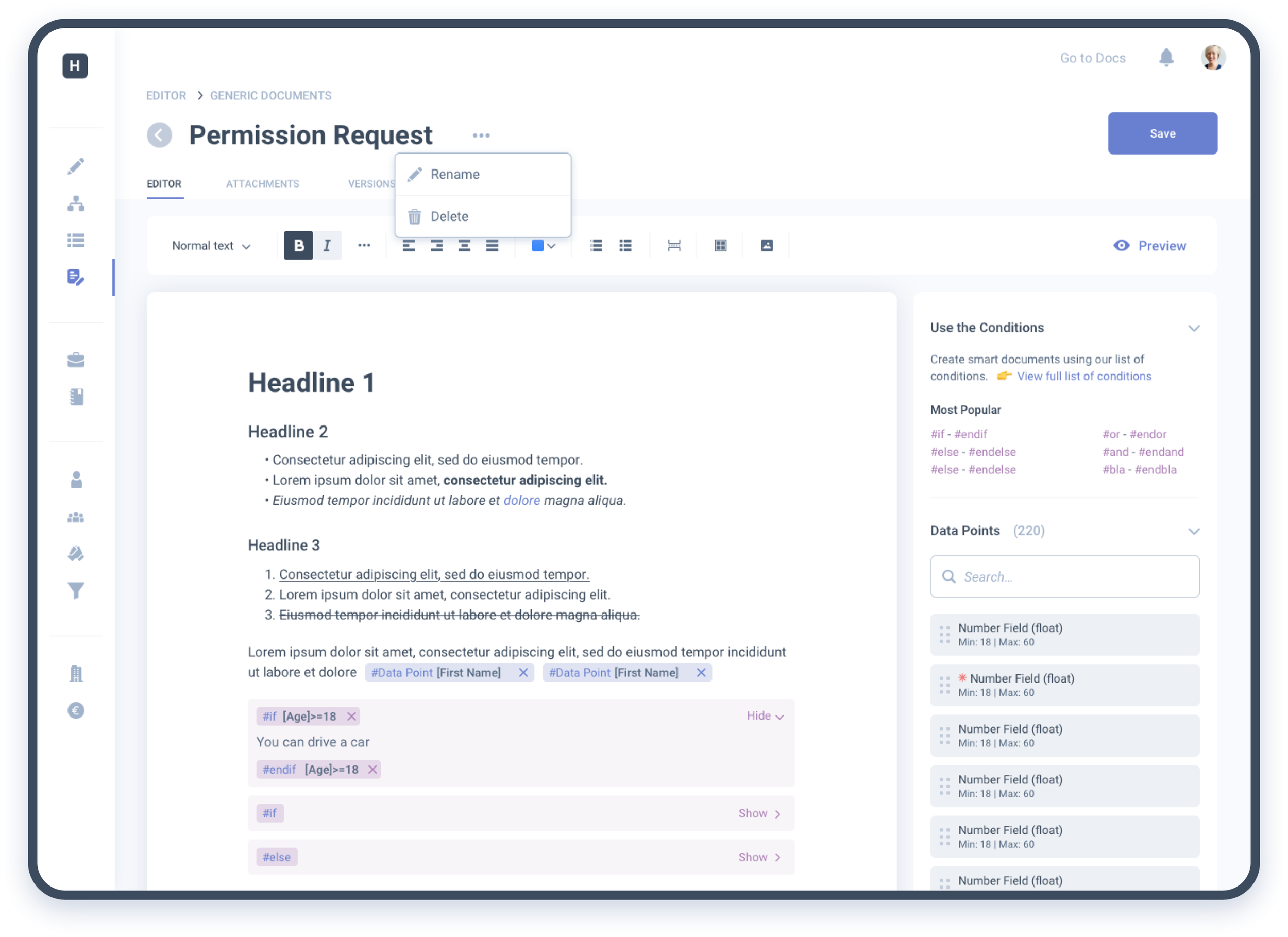Click the insert table toolbar icon
The width and height of the screenshot is (1288, 937).
coord(720,245)
